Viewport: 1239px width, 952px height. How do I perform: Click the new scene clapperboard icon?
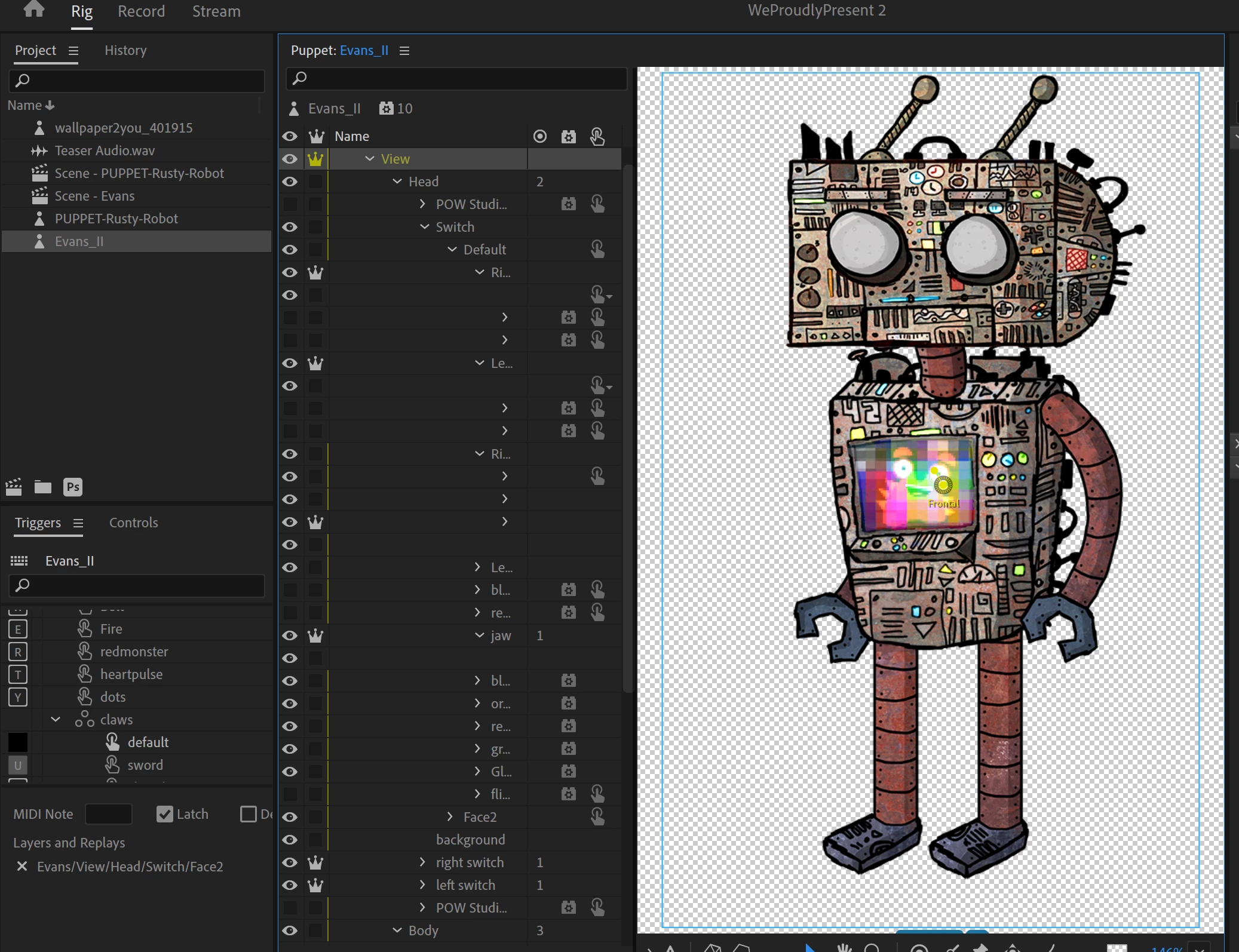click(14, 487)
